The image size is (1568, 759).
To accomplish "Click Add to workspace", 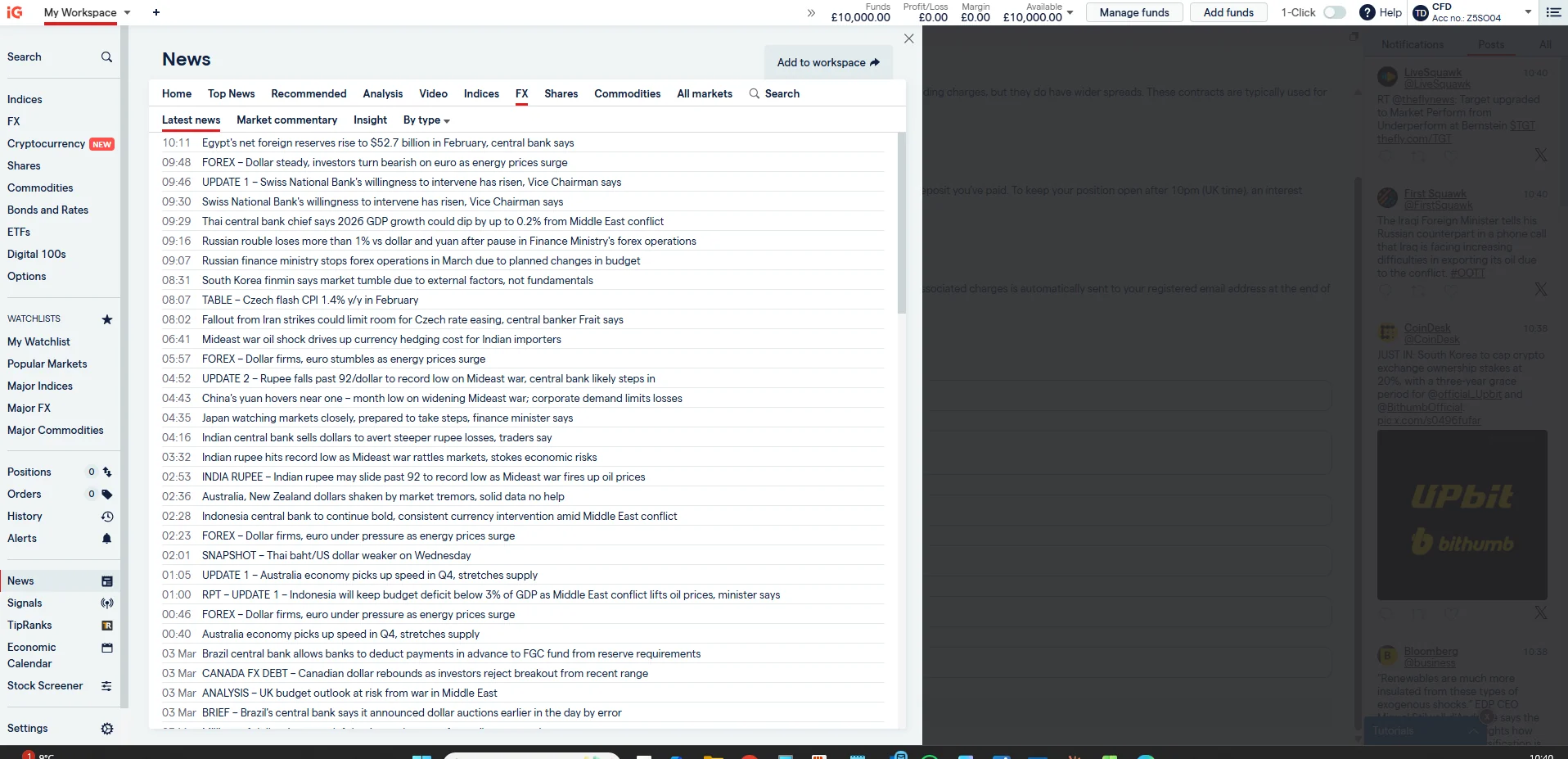I will [827, 62].
